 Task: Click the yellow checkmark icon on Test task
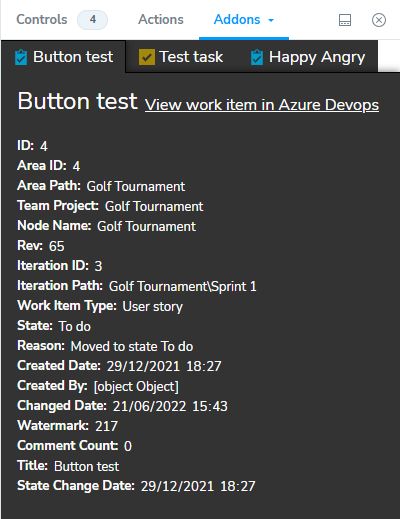pos(147,57)
